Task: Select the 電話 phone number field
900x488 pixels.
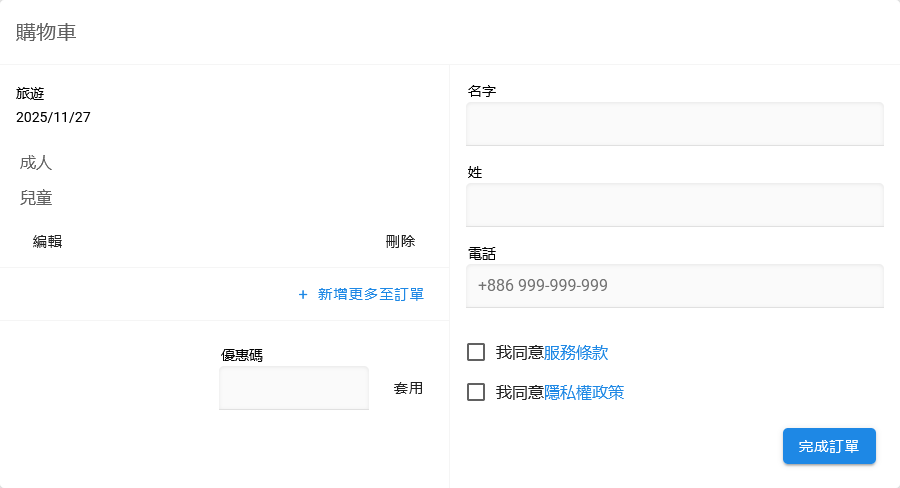Action: point(675,286)
